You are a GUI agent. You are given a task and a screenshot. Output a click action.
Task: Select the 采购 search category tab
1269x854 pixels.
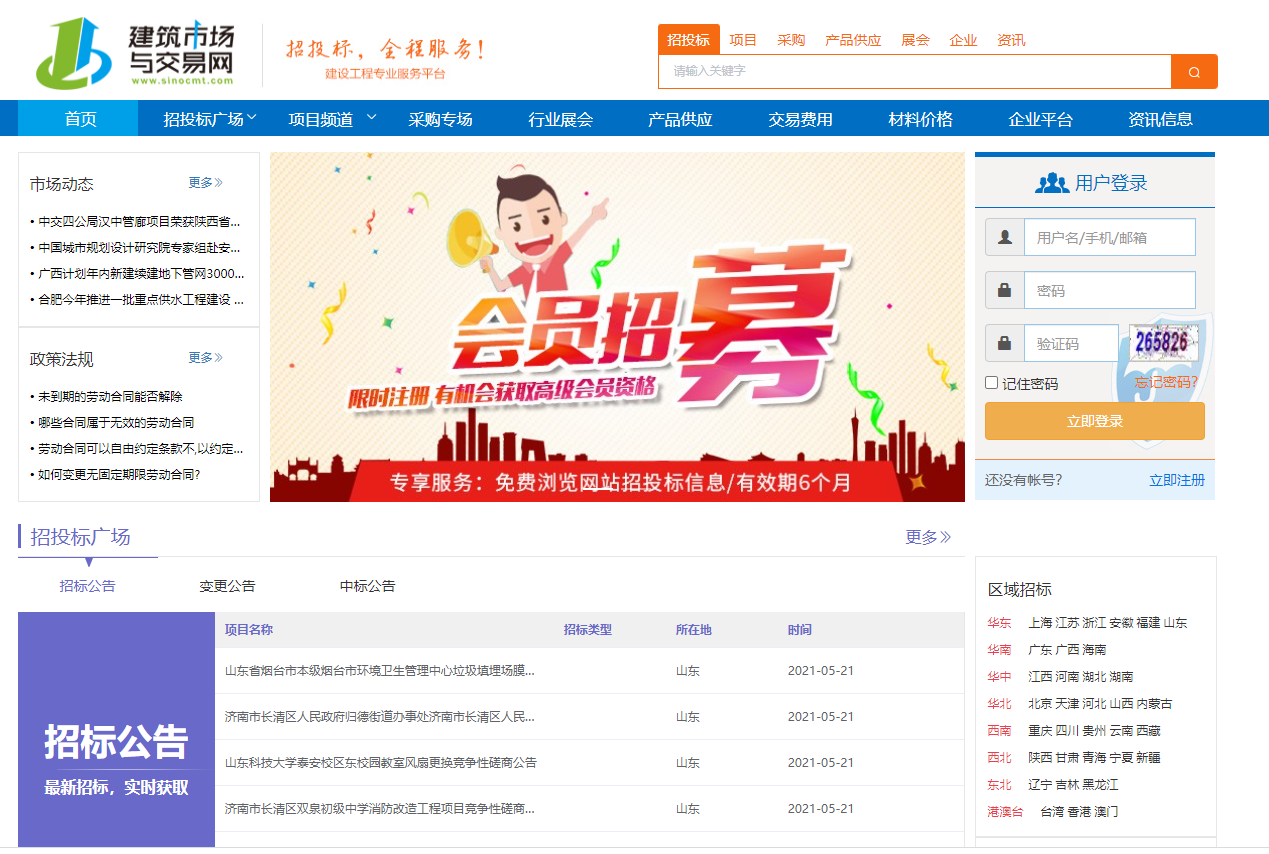(791, 40)
